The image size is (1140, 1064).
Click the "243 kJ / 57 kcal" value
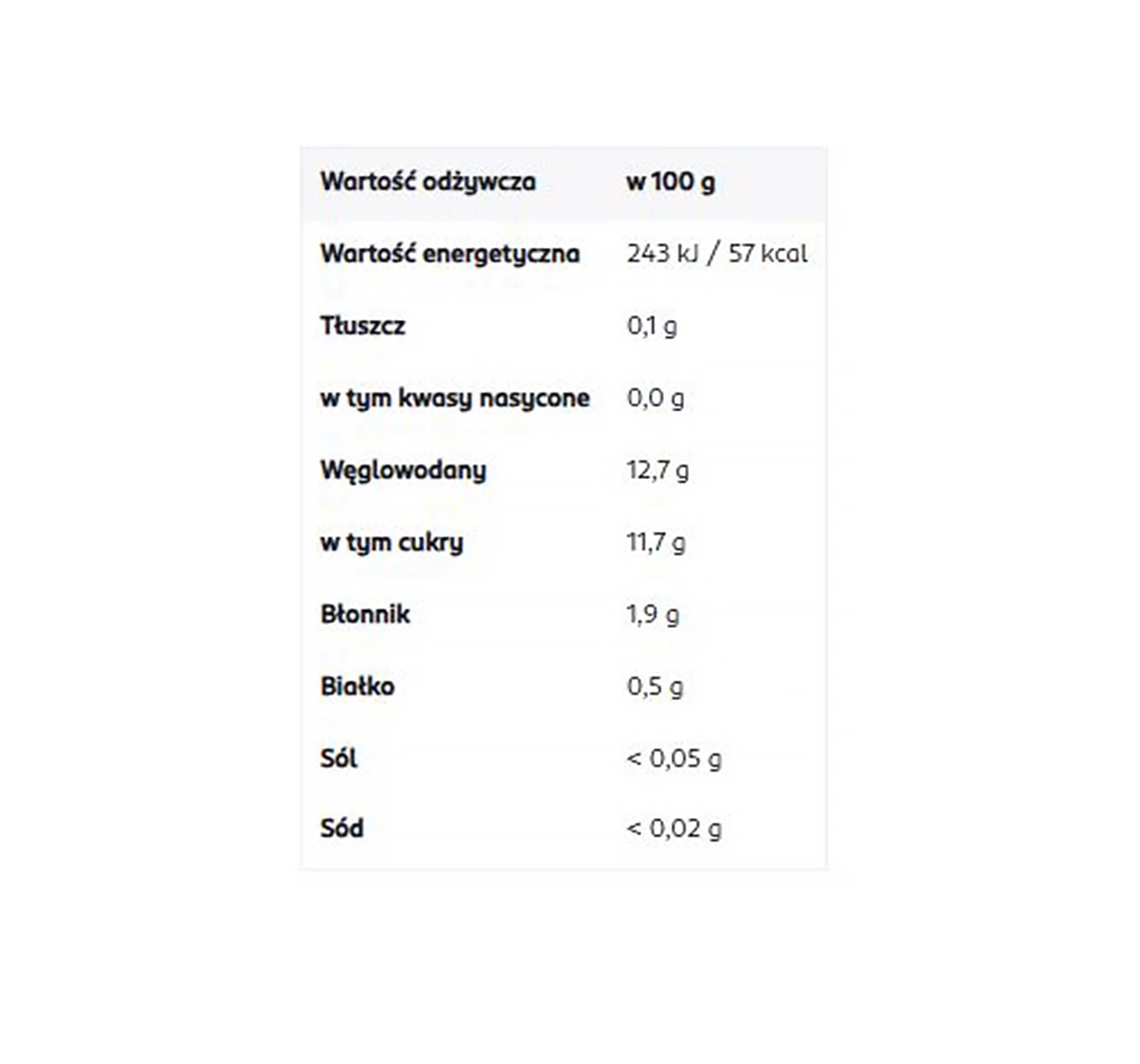click(717, 254)
